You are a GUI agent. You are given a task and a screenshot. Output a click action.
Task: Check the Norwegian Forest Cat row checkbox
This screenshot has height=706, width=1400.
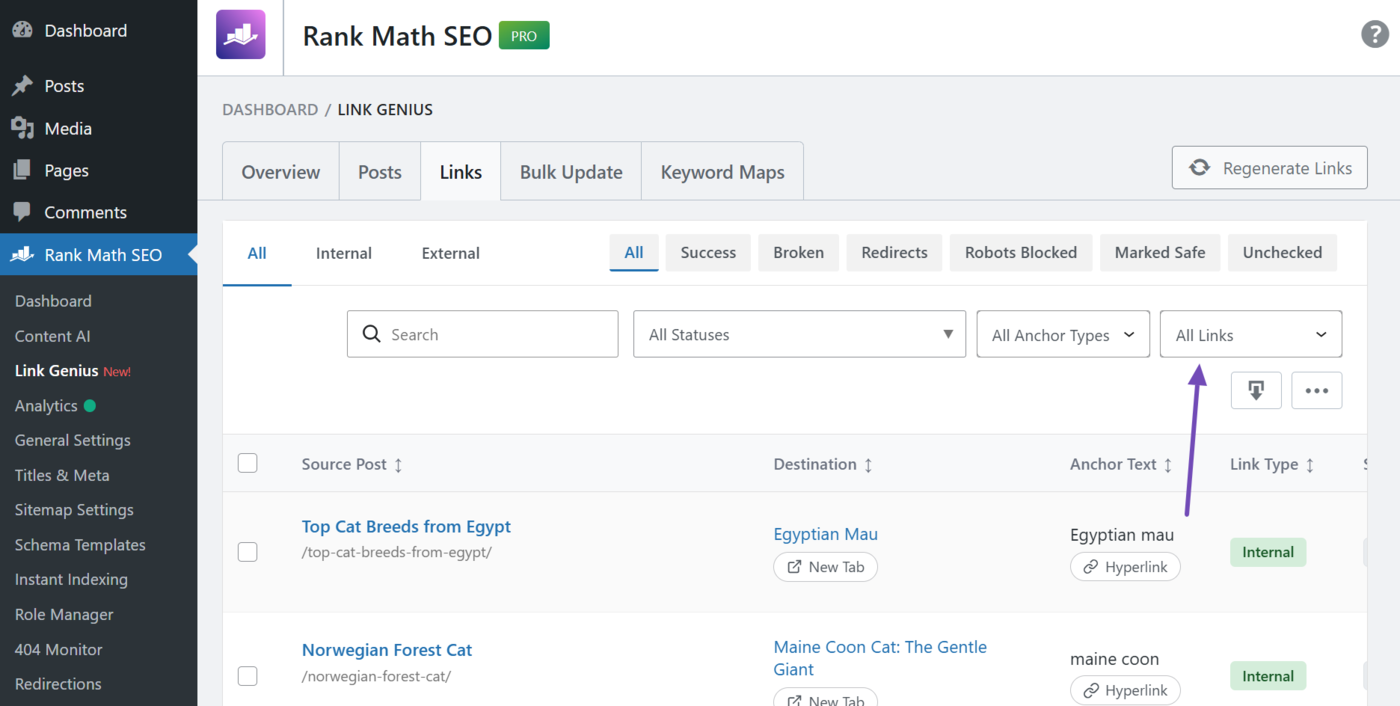click(247, 675)
